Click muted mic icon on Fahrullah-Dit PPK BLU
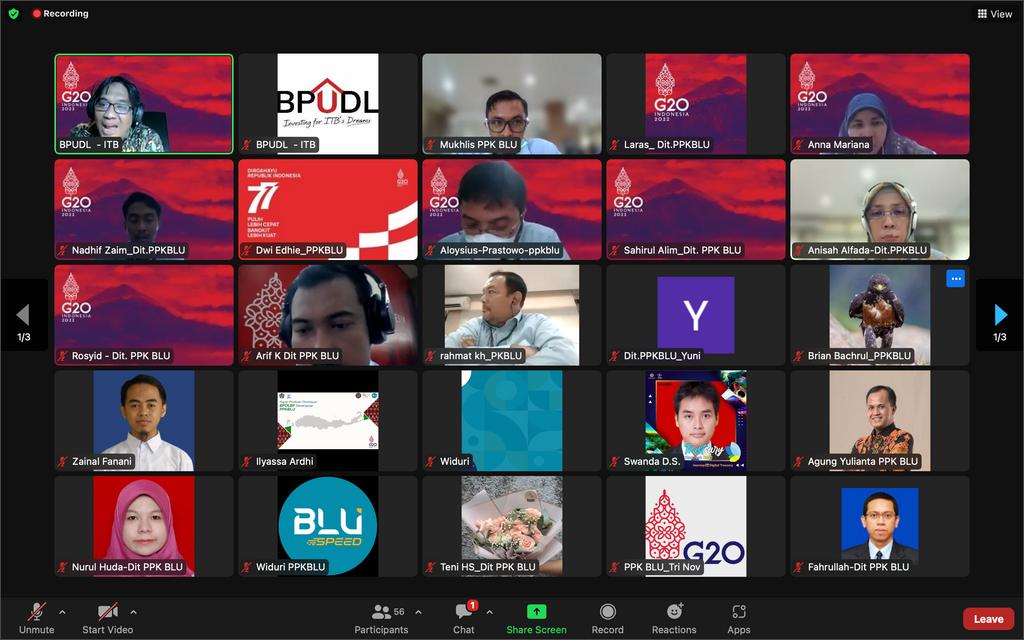This screenshot has width=1024, height=640. [x=799, y=568]
